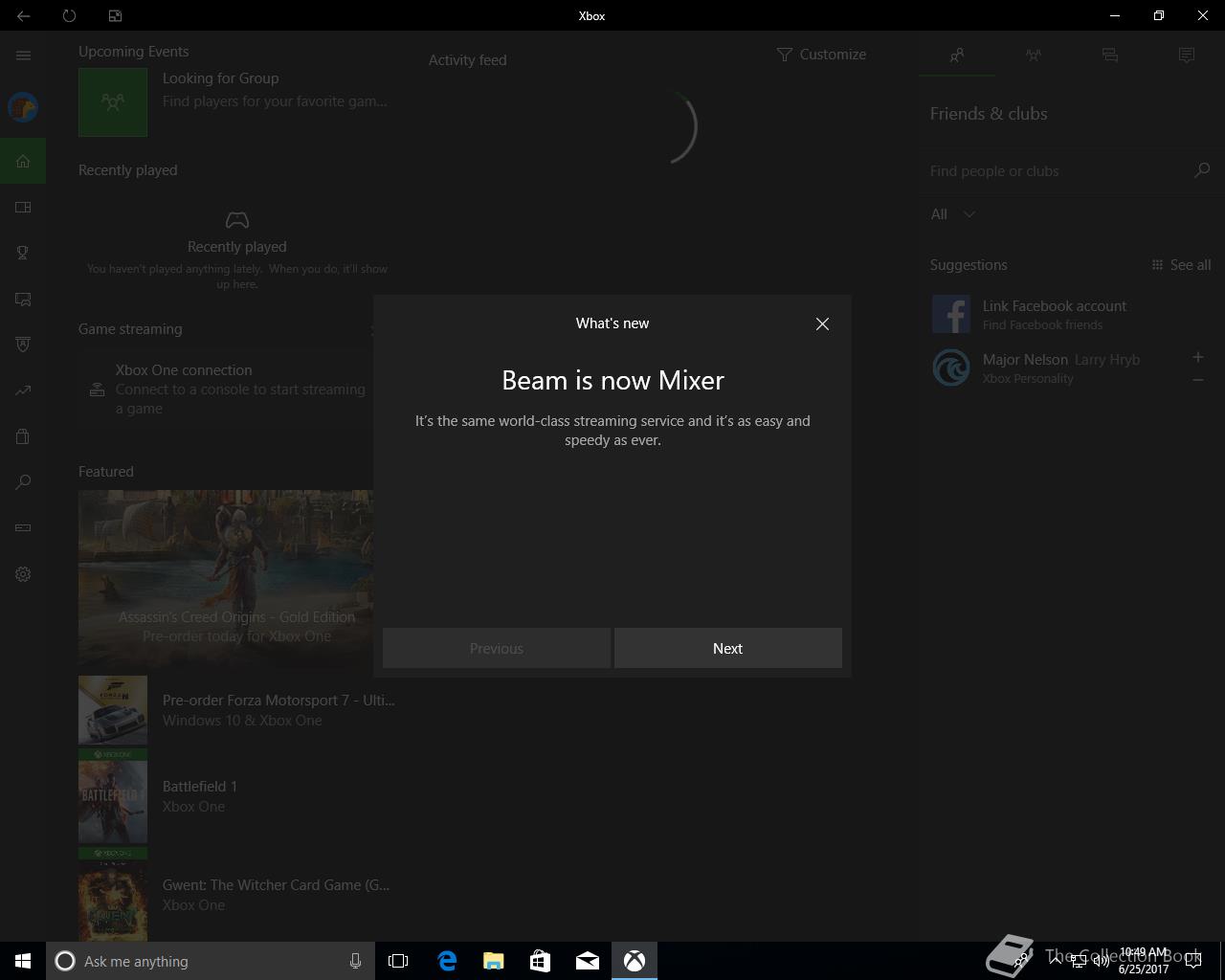The width and height of the screenshot is (1225, 980).
Task: Expand the All friends filter dropdown
Action: click(x=953, y=214)
